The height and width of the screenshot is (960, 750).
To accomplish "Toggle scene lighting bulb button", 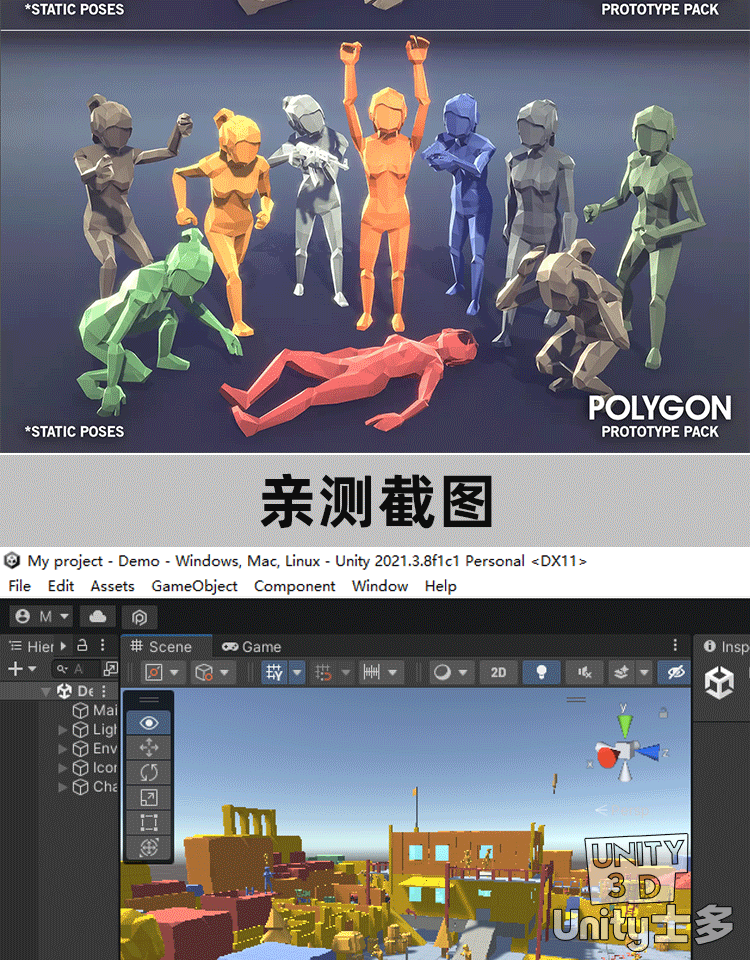I will [541, 673].
